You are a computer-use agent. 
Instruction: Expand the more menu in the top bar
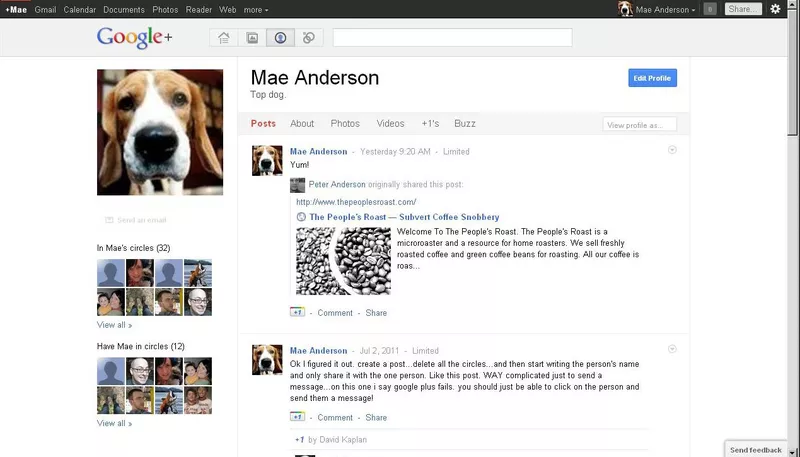[256, 10]
